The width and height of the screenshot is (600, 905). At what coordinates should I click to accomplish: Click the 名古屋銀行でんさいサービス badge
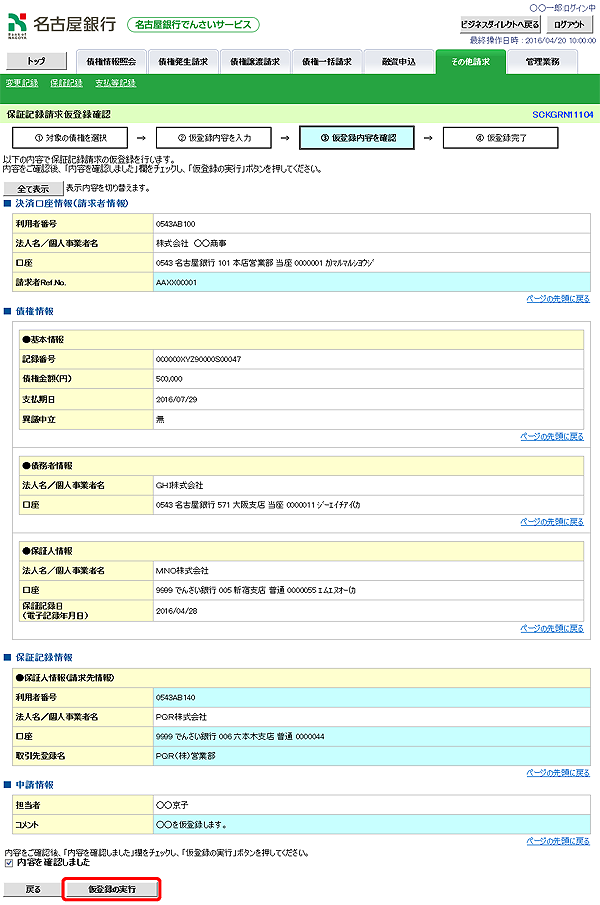pos(193,25)
